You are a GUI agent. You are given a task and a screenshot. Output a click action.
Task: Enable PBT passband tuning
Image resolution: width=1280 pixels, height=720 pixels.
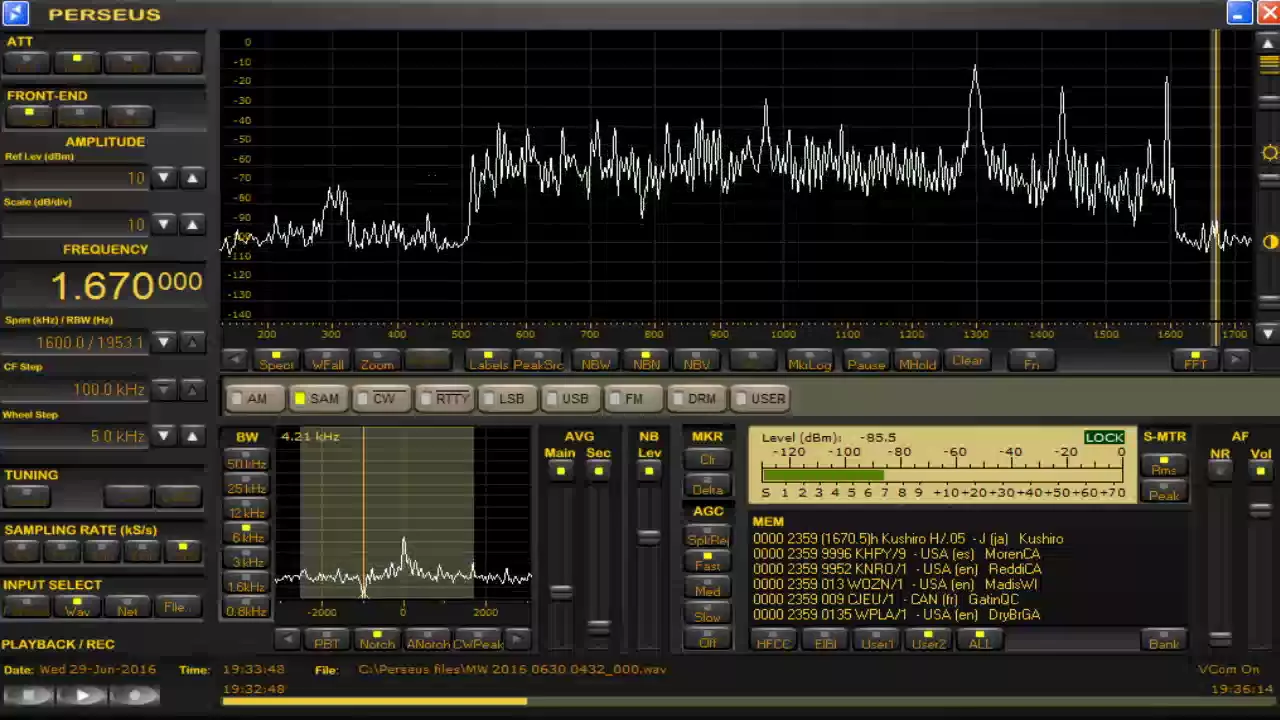coord(327,641)
